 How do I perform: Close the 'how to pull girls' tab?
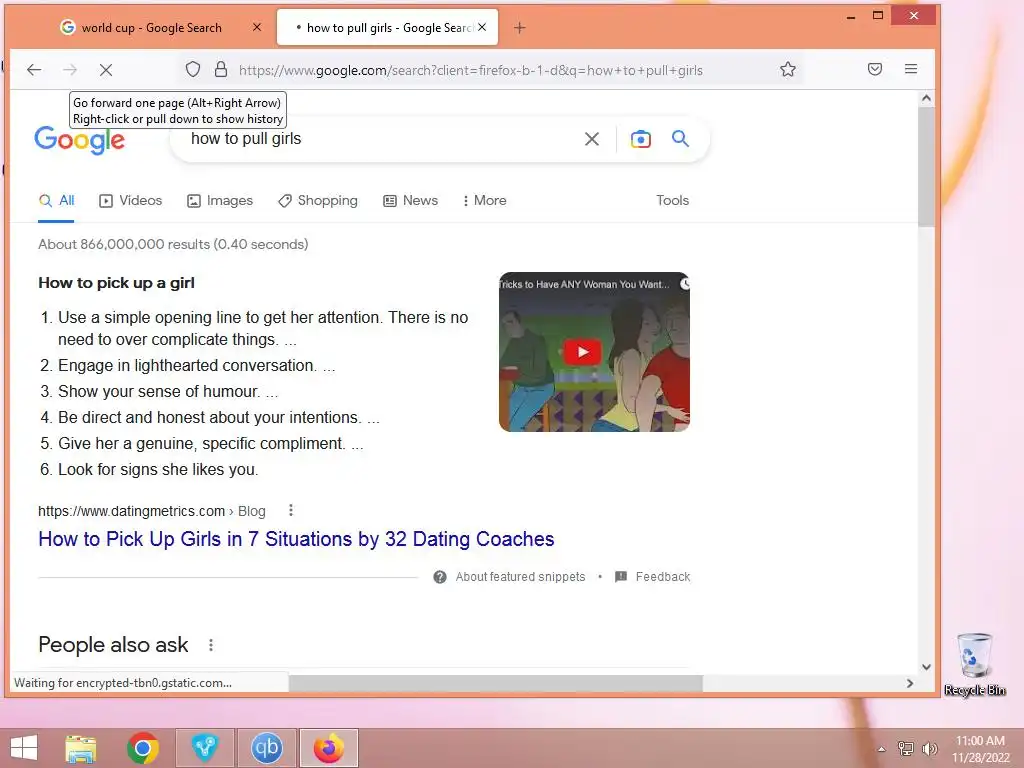point(482,27)
